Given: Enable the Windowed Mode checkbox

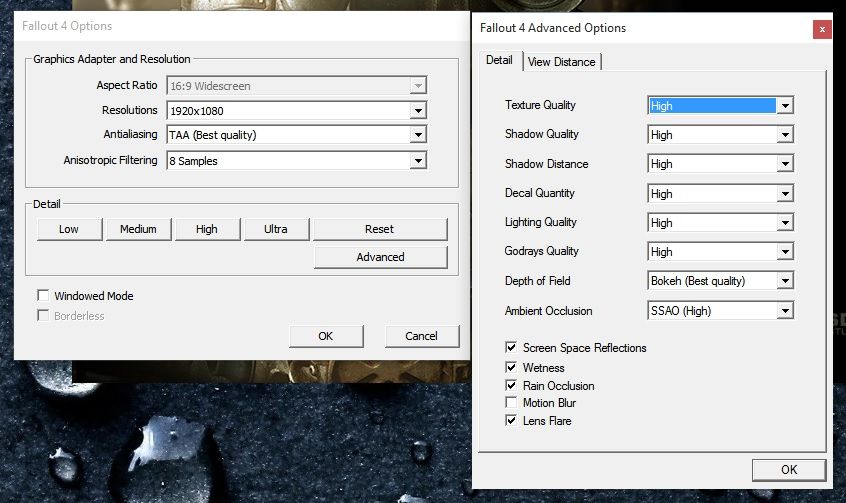Looking at the screenshot, I should [43, 295].
